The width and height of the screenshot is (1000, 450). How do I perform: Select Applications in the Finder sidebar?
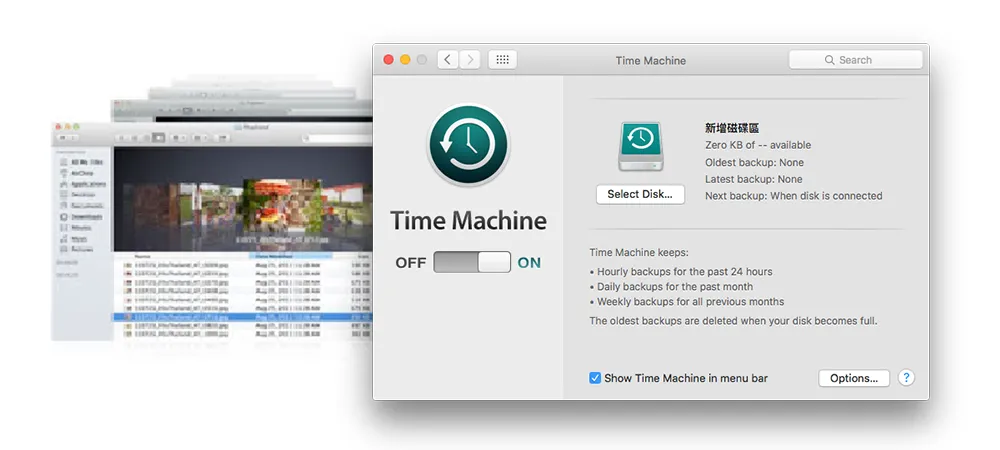click(89, 185)
